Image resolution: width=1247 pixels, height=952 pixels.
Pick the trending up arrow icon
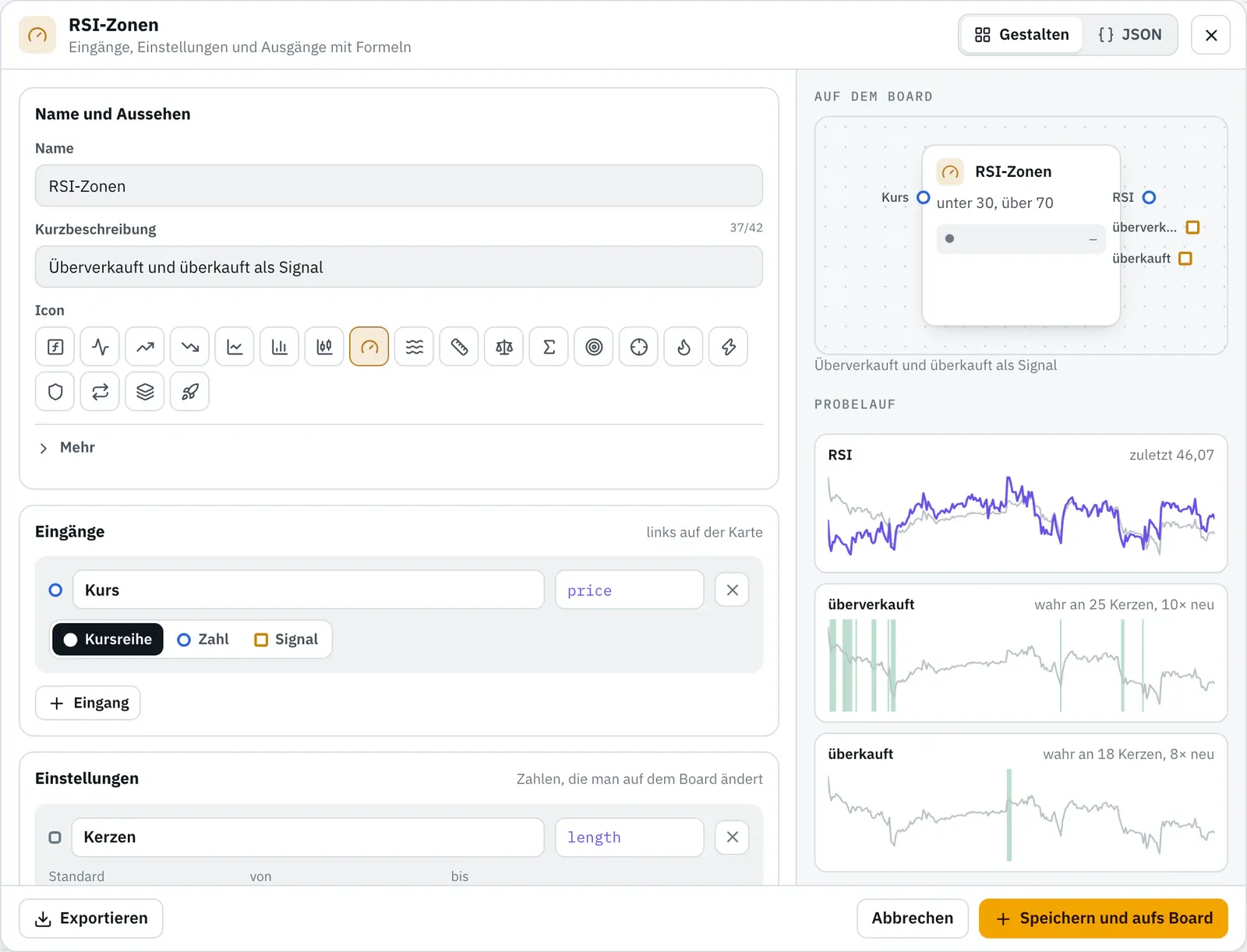145,347
